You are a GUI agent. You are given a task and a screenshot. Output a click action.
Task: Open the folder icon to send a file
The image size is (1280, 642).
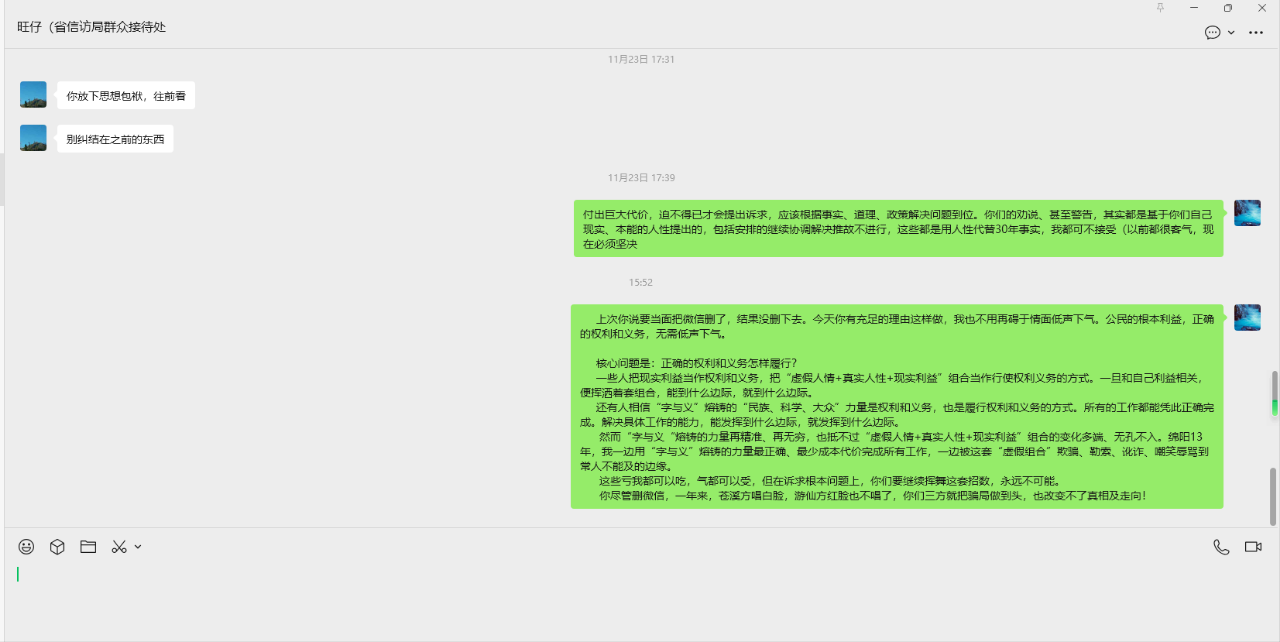tap(89, 546)
